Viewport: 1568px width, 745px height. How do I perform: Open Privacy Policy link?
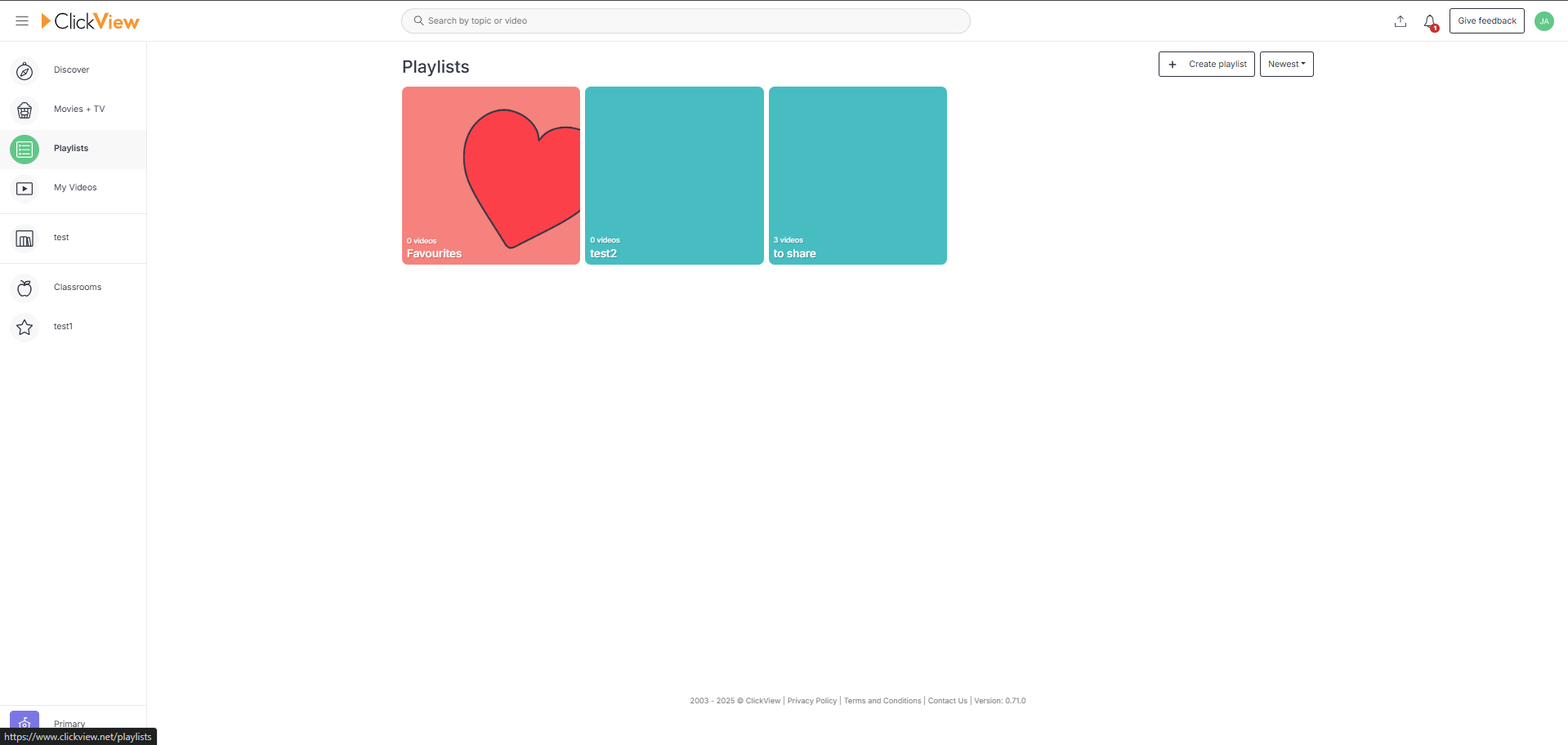(811, 701)
